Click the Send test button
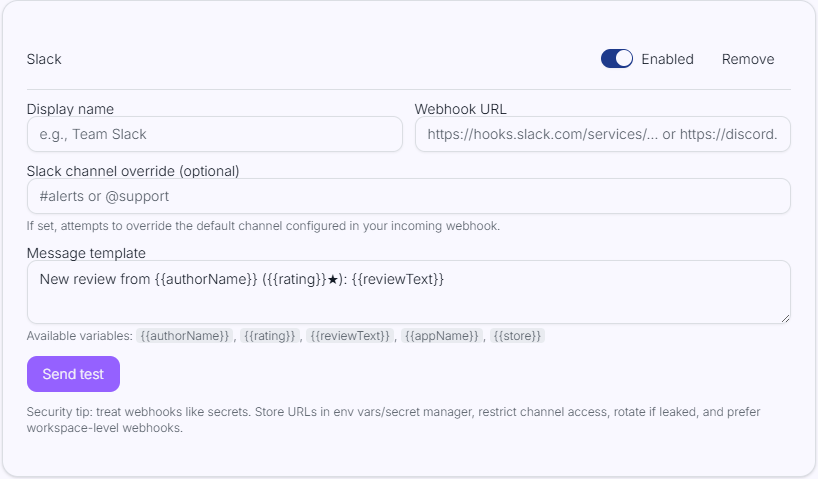The image size is (818, 479). (x=73, y=374)
